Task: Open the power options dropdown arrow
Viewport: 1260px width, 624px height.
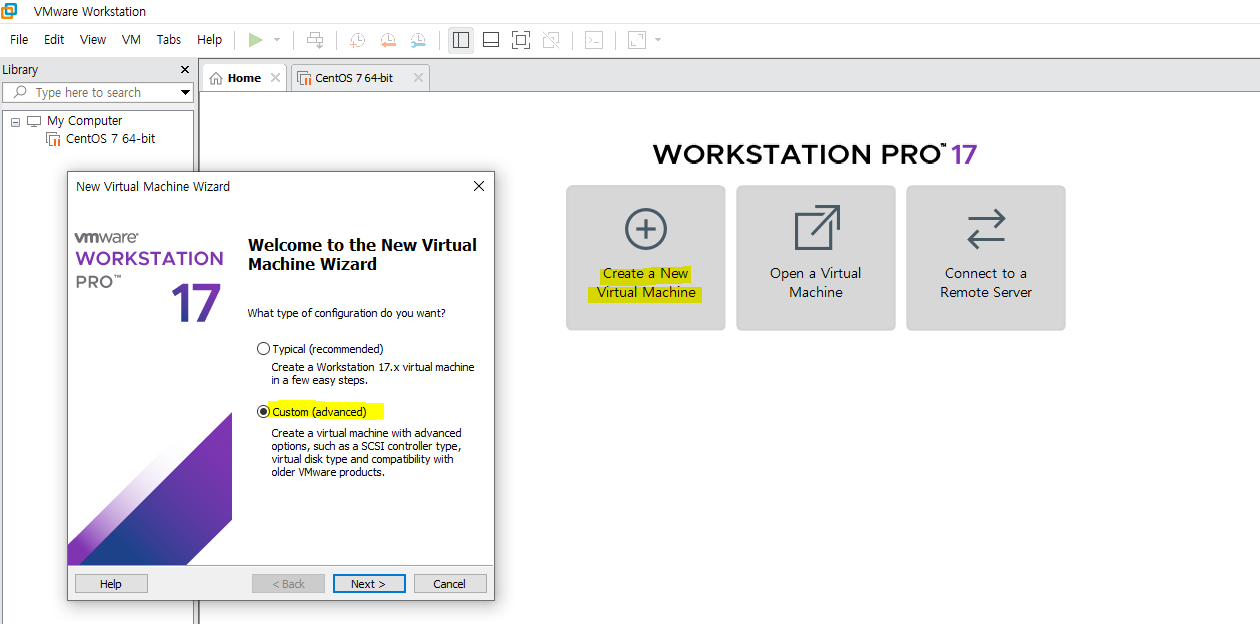Action: 277,40
